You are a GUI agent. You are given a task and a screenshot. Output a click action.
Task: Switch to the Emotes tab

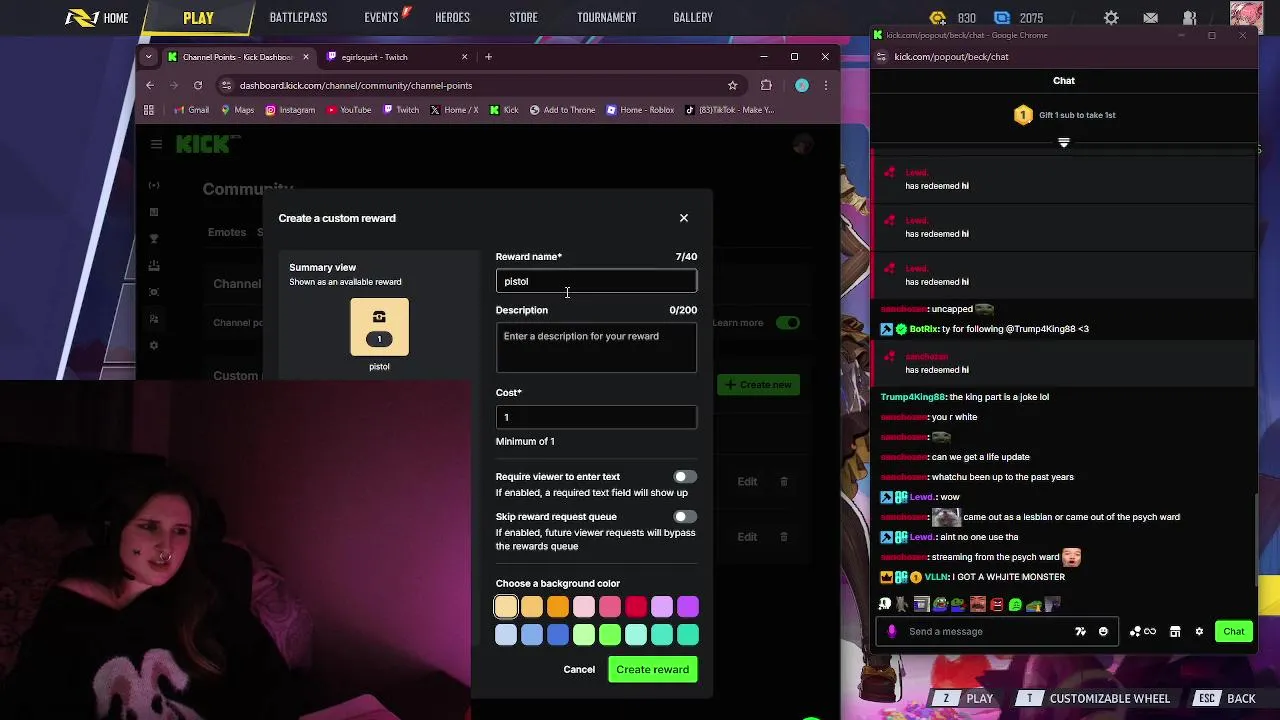point(227,232)
